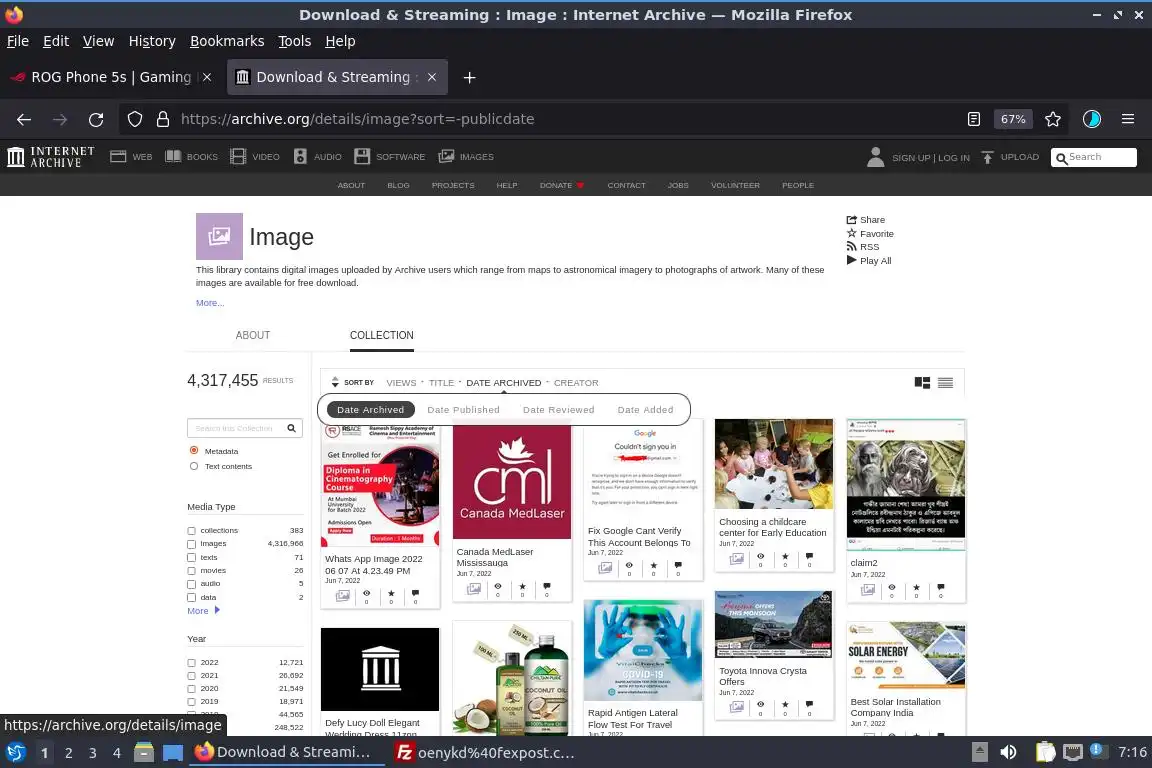1152x768 pixels.
Task: Open the Internet Archive home logo
Action: click(x=51, y=157)
